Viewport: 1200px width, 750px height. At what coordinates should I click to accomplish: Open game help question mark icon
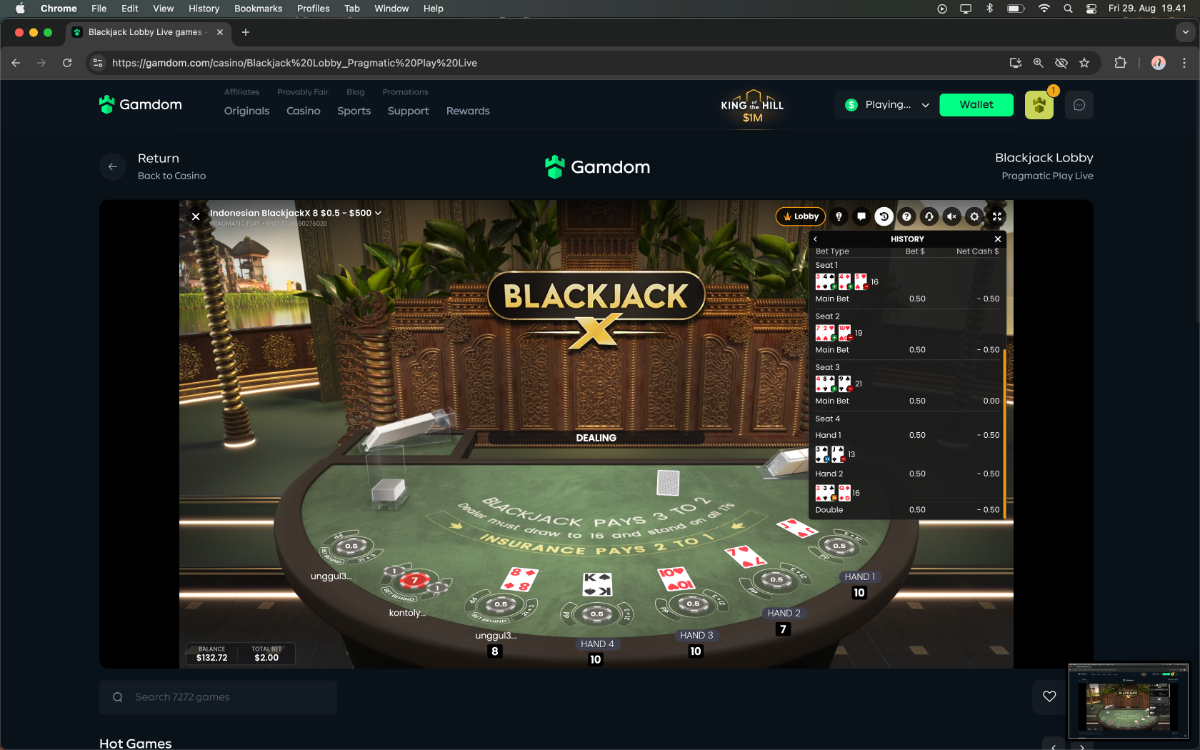click(x=906, y=216)
